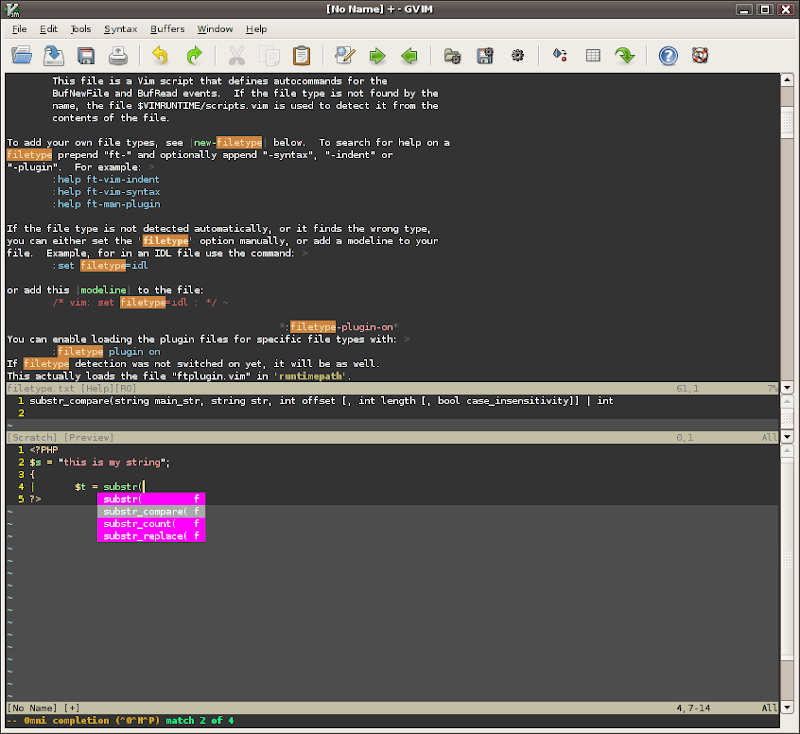Click the Open file toolbar icon

click(22, 55)
